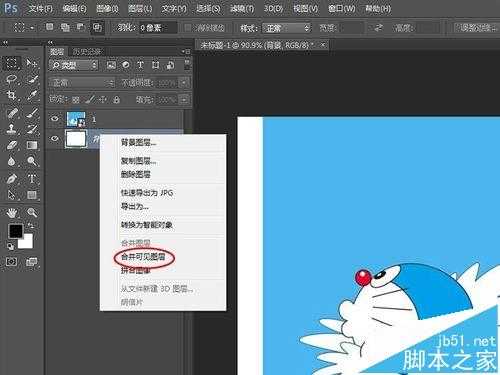Choose 复制图层... from context menu

(x=138, y=161)
